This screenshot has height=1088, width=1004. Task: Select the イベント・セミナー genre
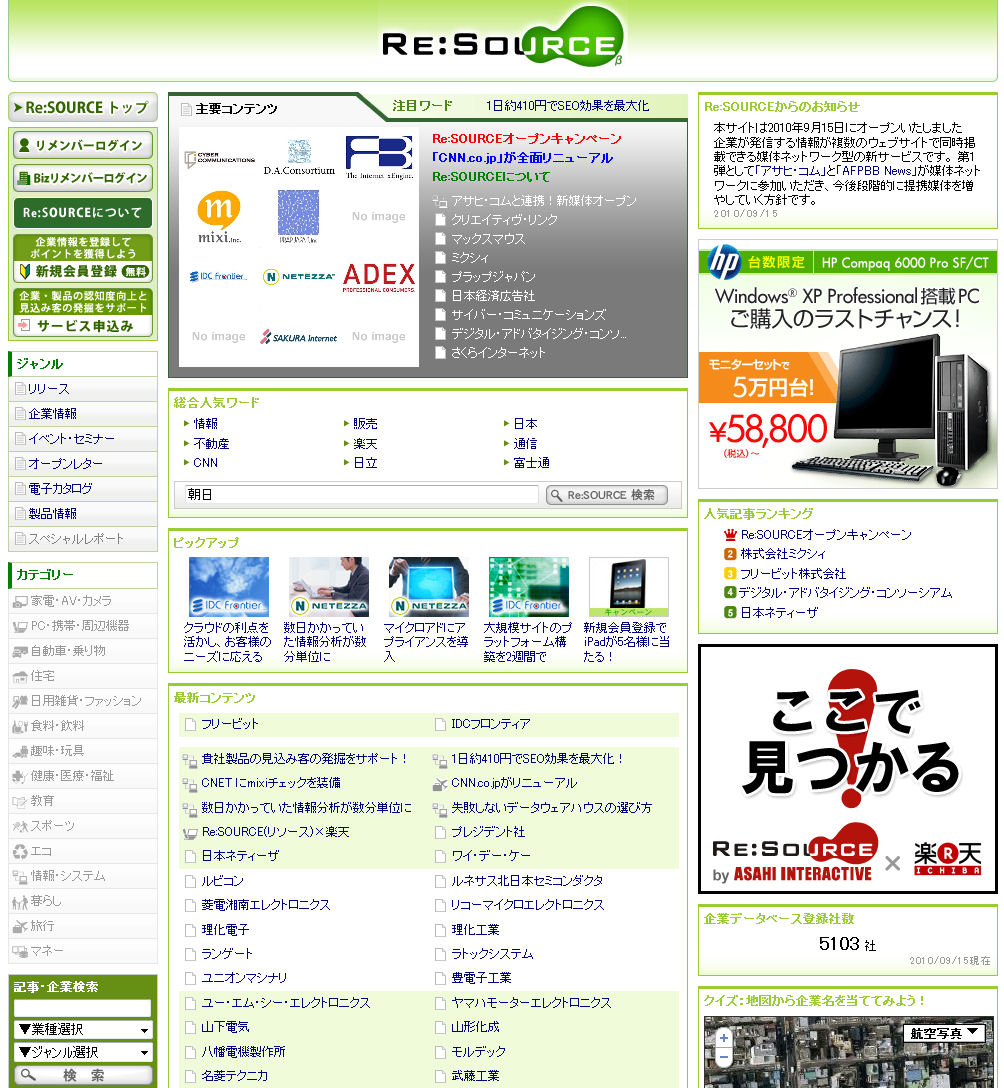pyautogui.click(x=71, y=439)
